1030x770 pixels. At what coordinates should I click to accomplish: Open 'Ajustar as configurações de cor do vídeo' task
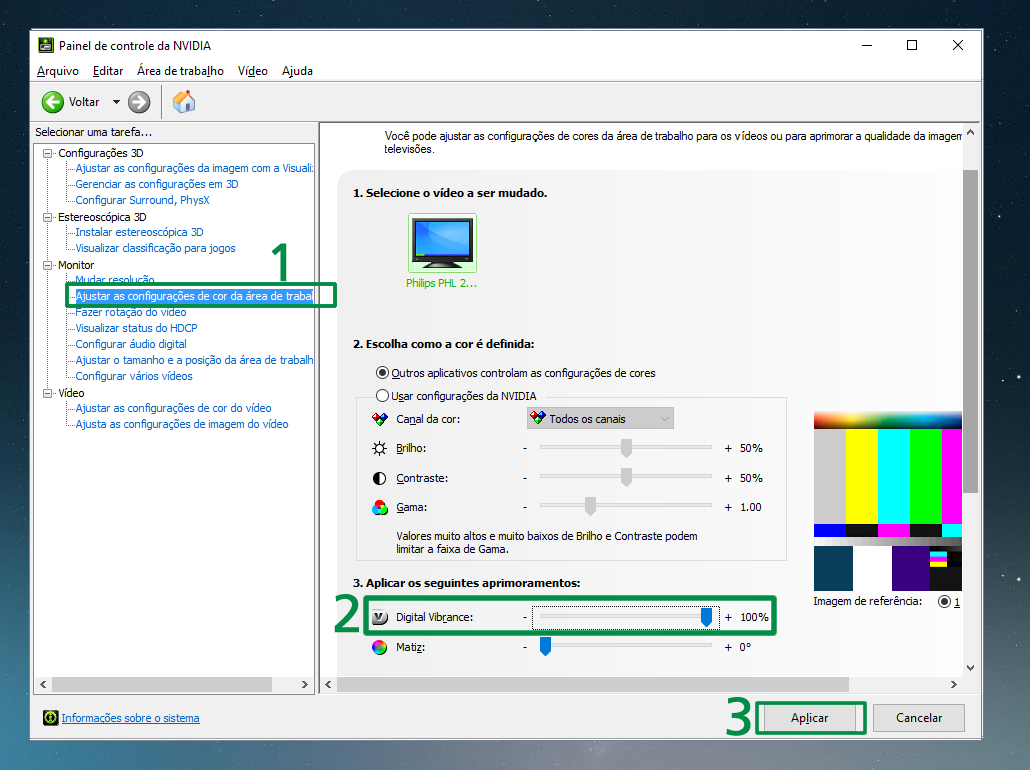(173, 409)
